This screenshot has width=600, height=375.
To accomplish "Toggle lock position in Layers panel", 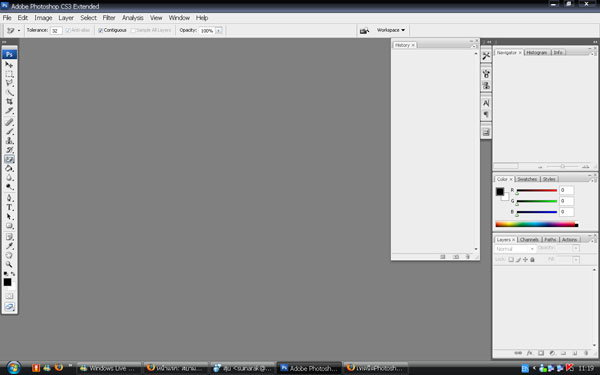I will (x=525, y=259).
